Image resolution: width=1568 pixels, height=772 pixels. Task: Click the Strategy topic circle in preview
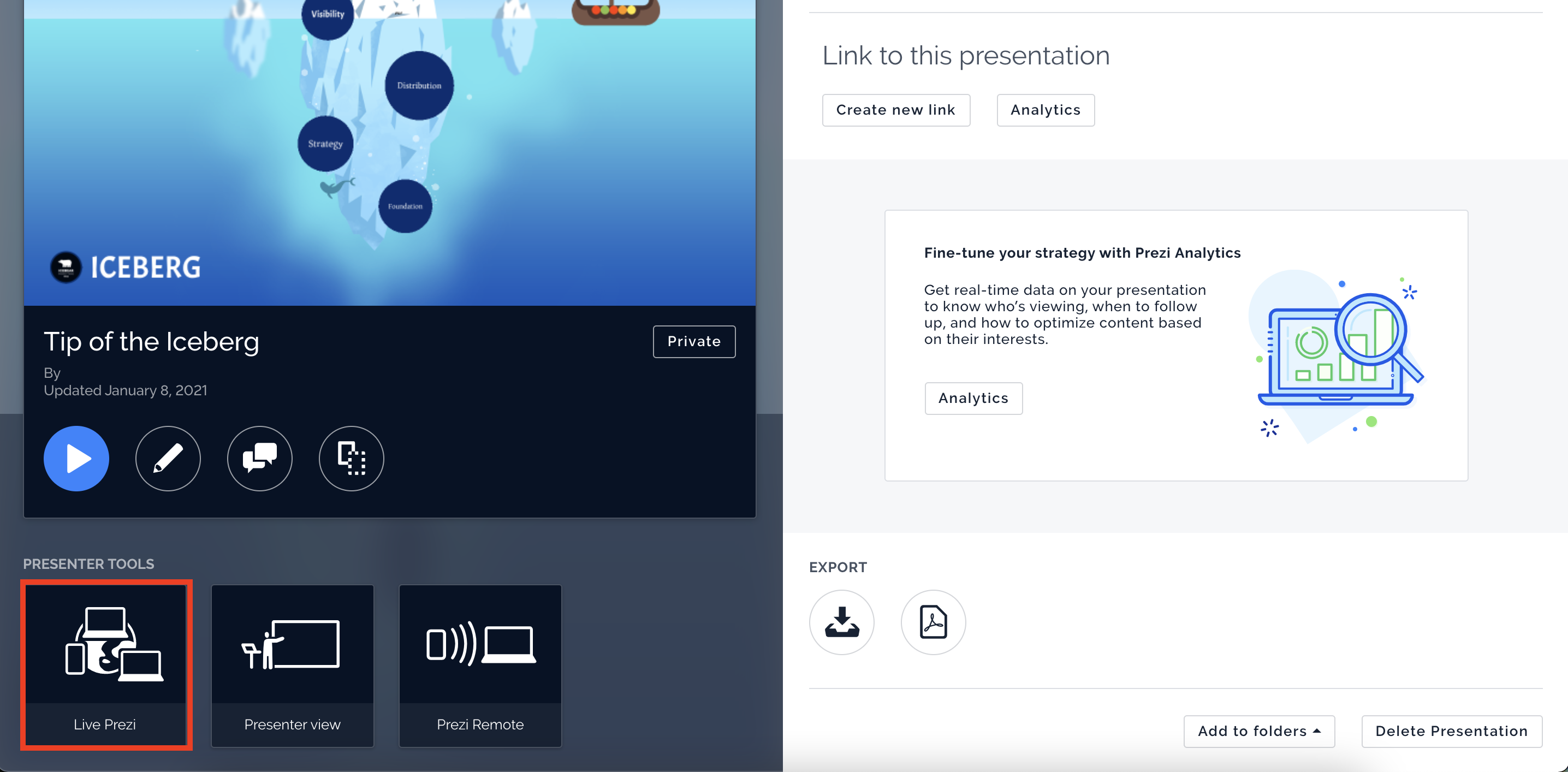click(325, 144)
